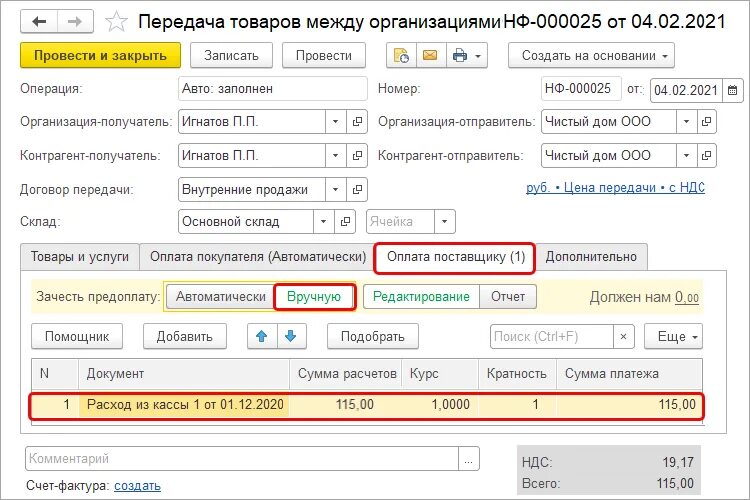Open Помощник button
This screenshot has height=500, width=750.
coord(77,336)
